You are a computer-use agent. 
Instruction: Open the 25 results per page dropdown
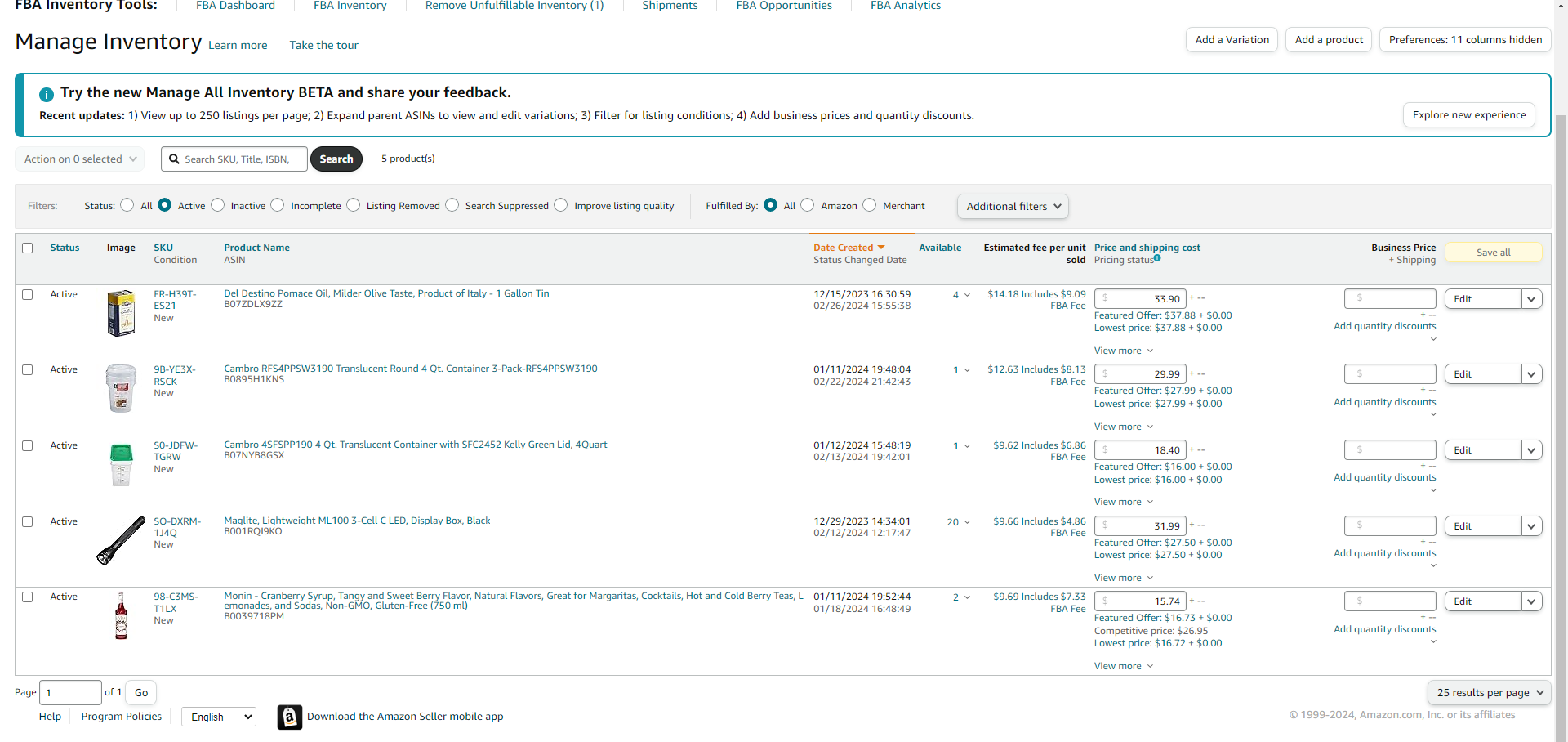1490,693
